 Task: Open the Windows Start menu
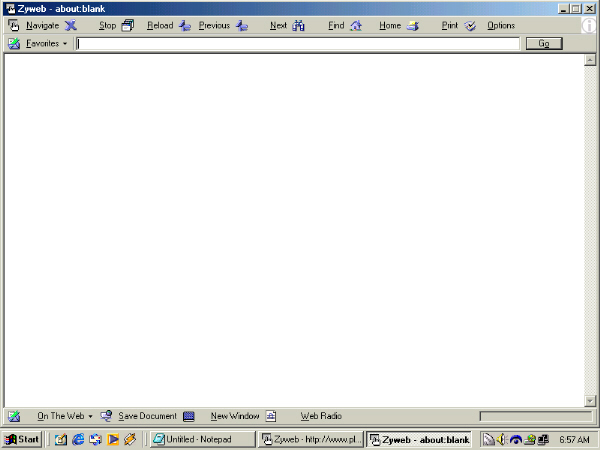(x=22, y=439)
